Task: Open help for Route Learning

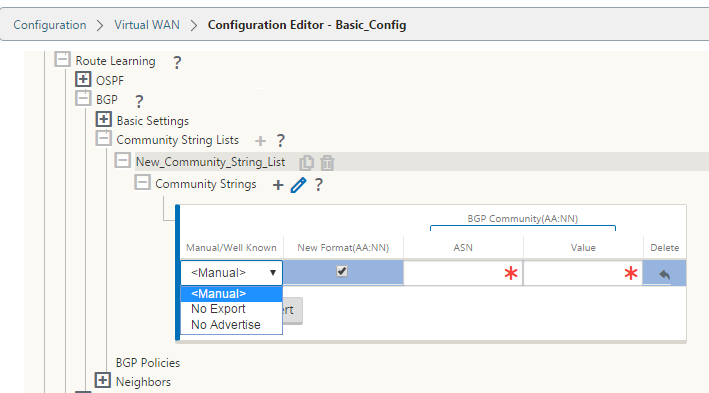Action: 177,62
